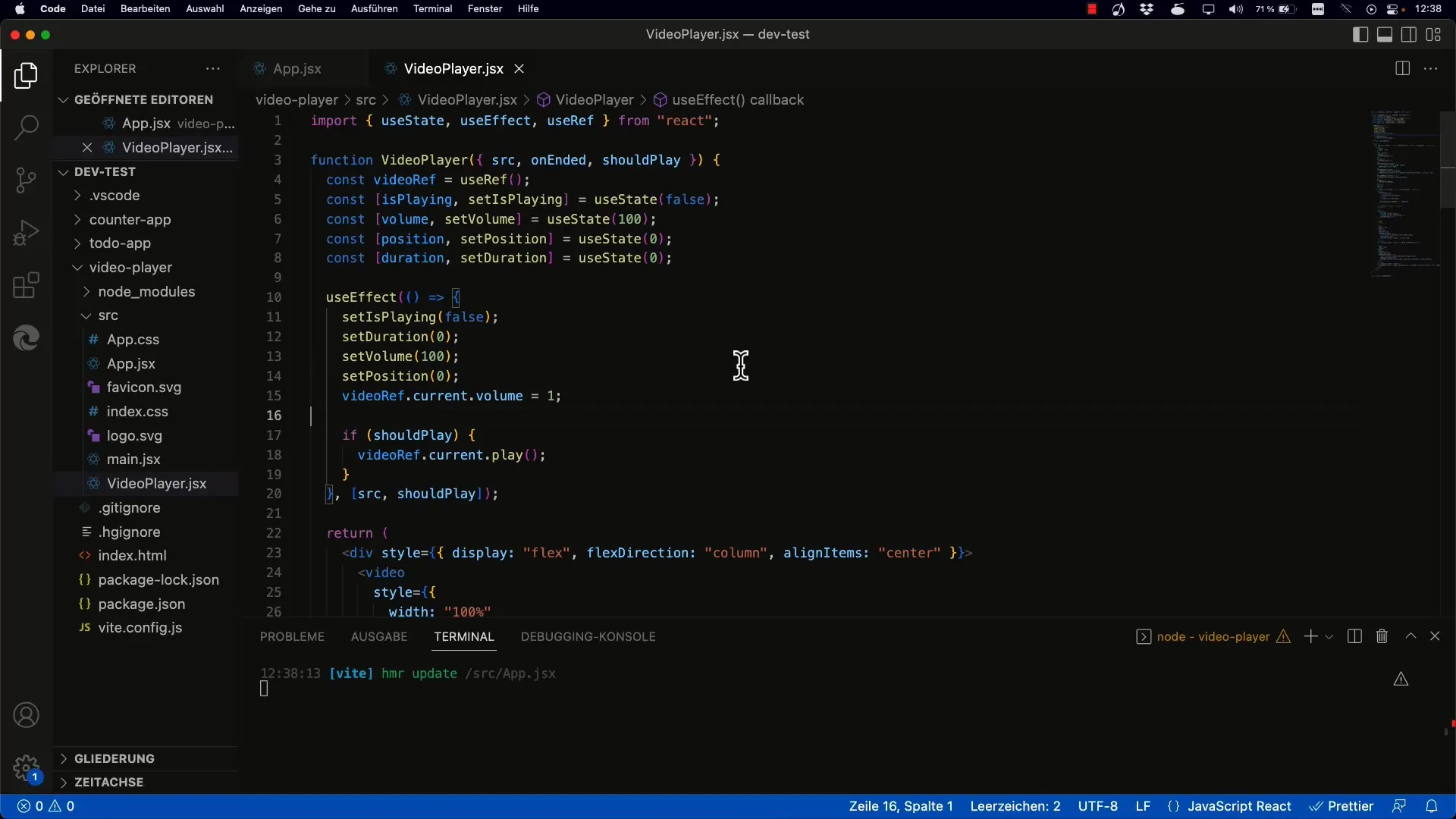
Task: Close the terminal panel
Action: (1435, 636)
